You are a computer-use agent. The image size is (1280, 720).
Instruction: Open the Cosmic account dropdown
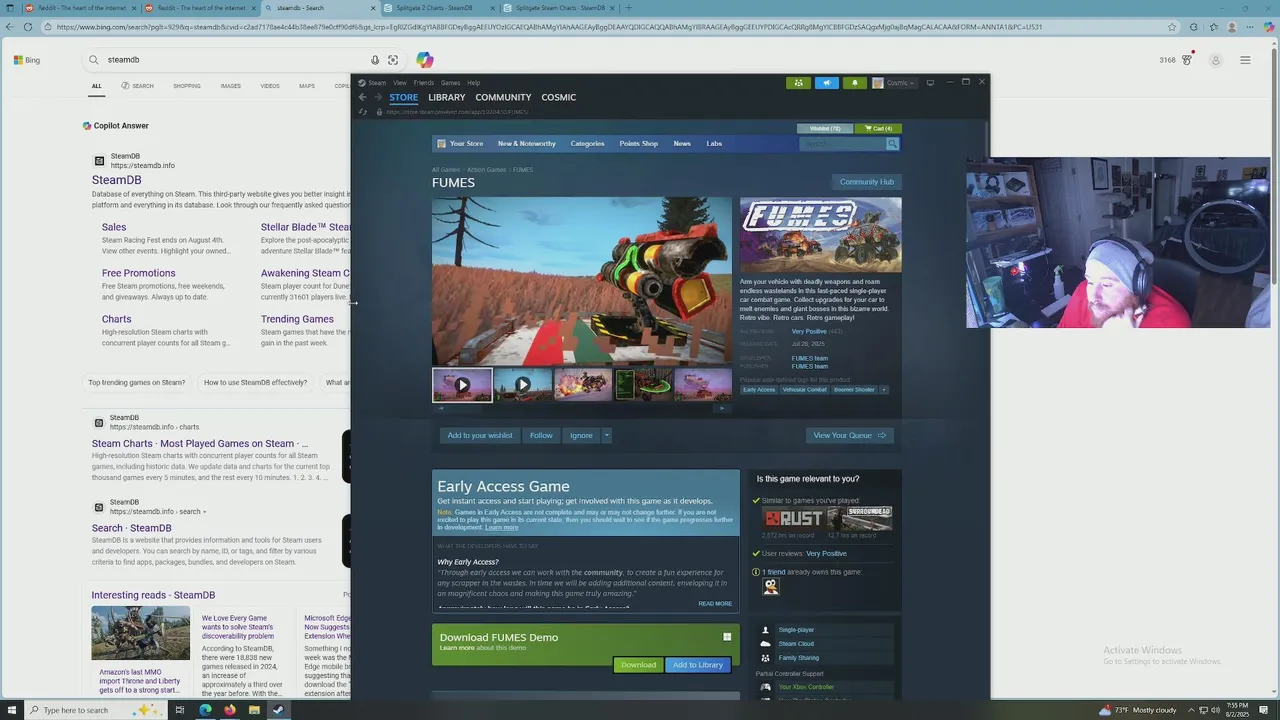point(893,83)
